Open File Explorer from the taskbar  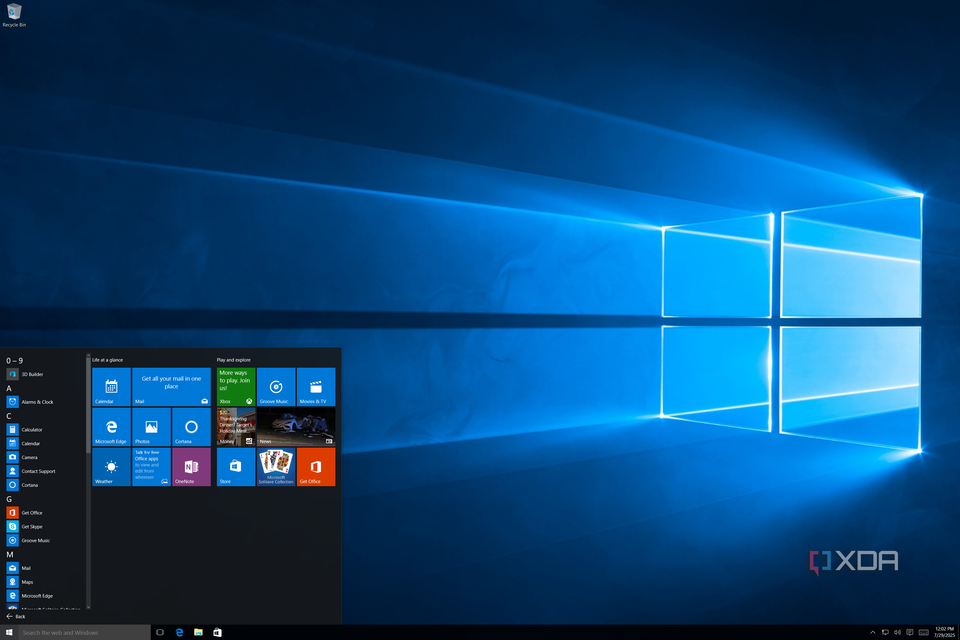(198, 631)
